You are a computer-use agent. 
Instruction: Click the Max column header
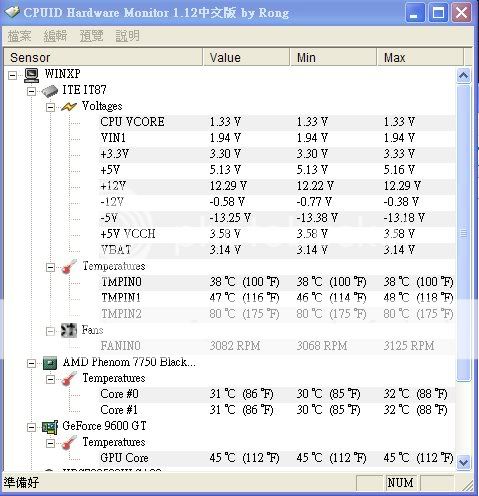(x=420, y=57)
